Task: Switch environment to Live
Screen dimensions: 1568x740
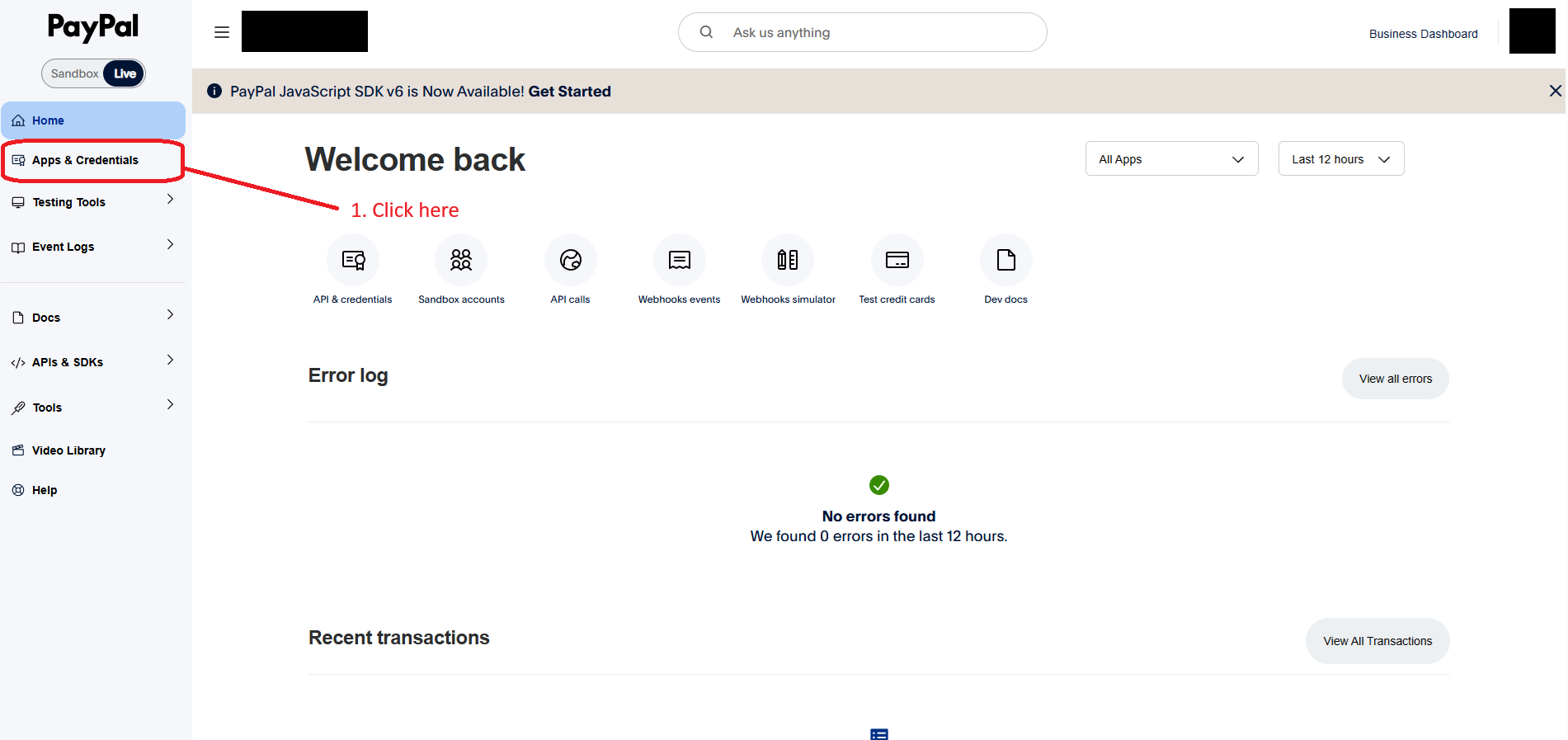Action: (x=125, y=73)
